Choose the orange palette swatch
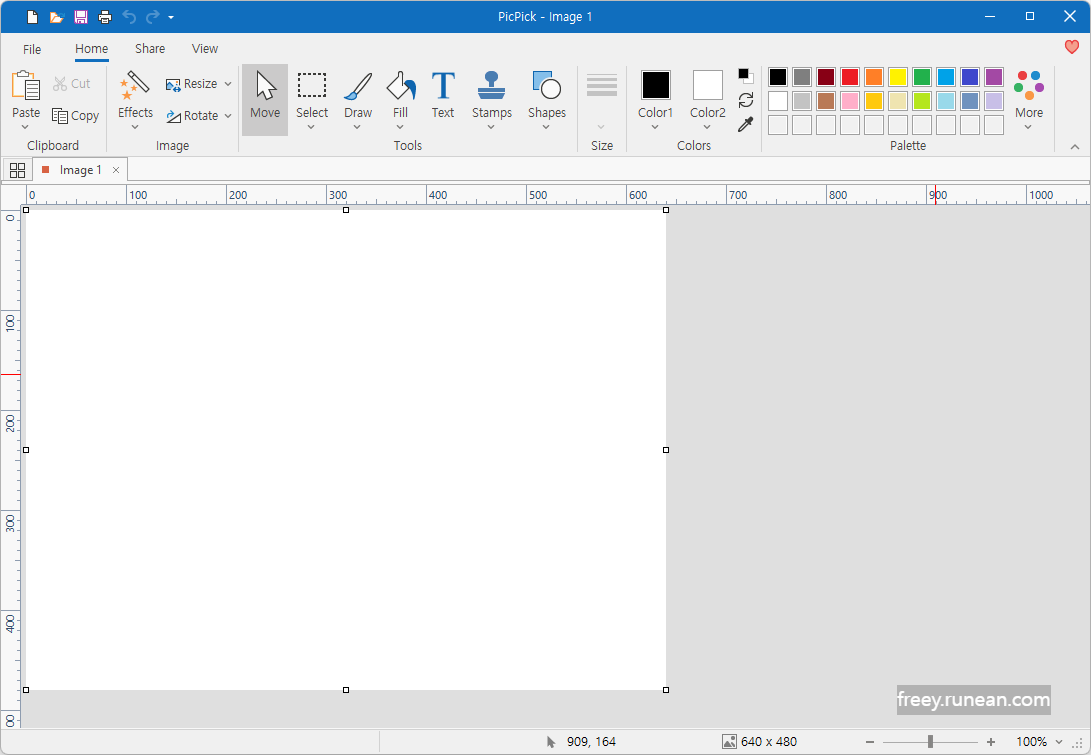Viewport: 1091px width, 755px height. click(x=874, y=77)
